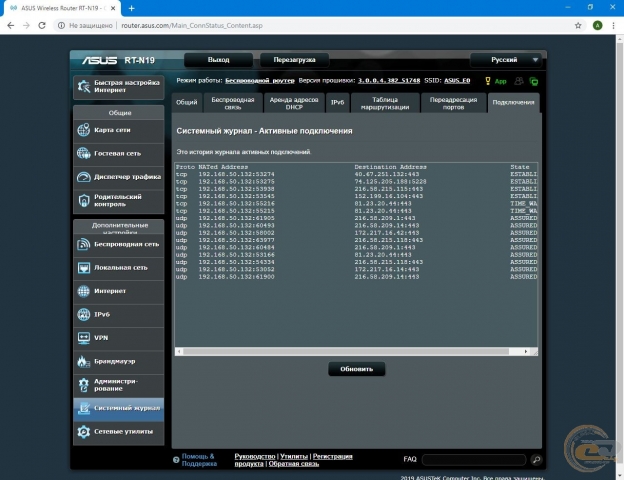Select the Подключения tab
The width and height of the screenshot is (624, 480).
(513, 102)
